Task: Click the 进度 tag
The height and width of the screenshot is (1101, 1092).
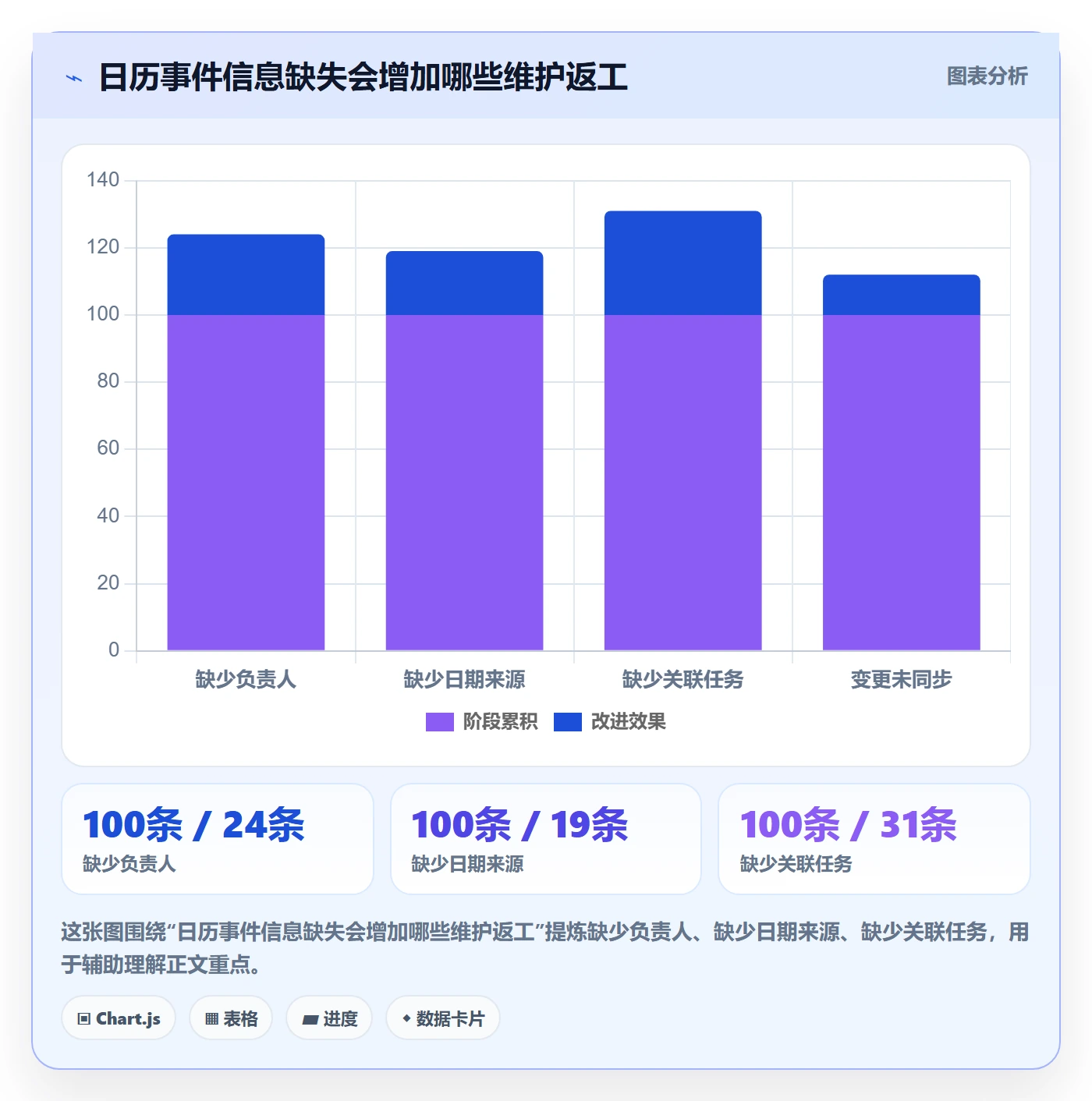Action: (x=329, y=1018)
